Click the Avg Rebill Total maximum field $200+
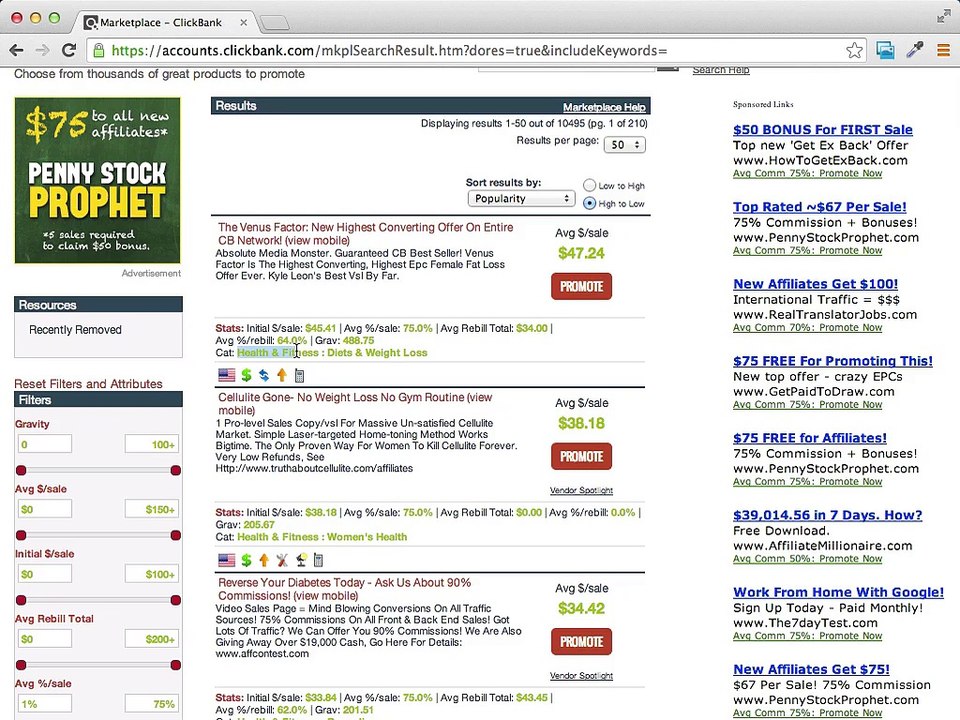960x720 pixels. (152, 639)
